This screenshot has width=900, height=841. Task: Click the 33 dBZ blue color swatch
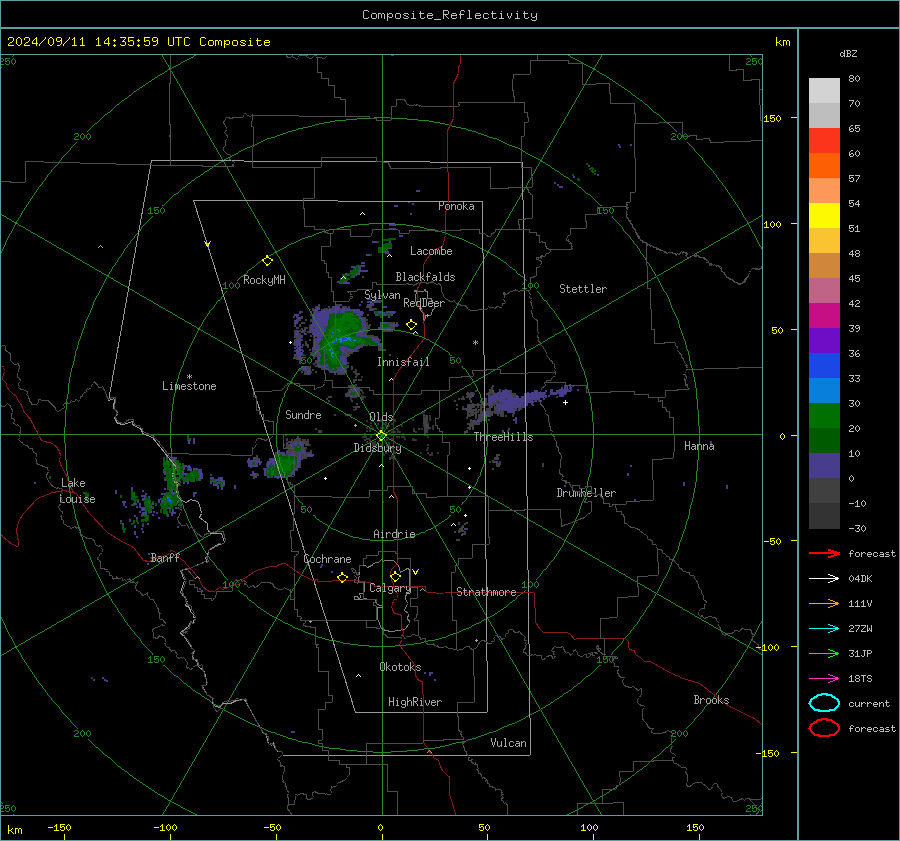(824, 365)
